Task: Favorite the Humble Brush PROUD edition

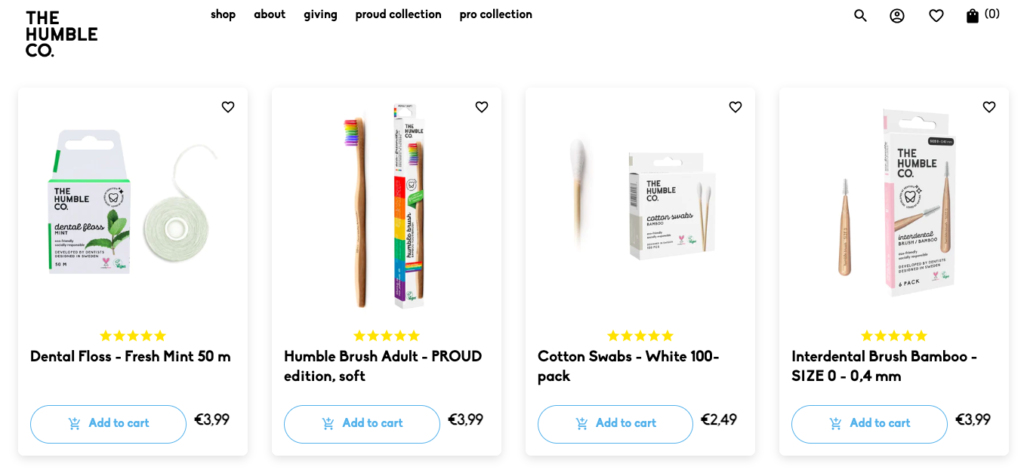Action: coord(482,107)
